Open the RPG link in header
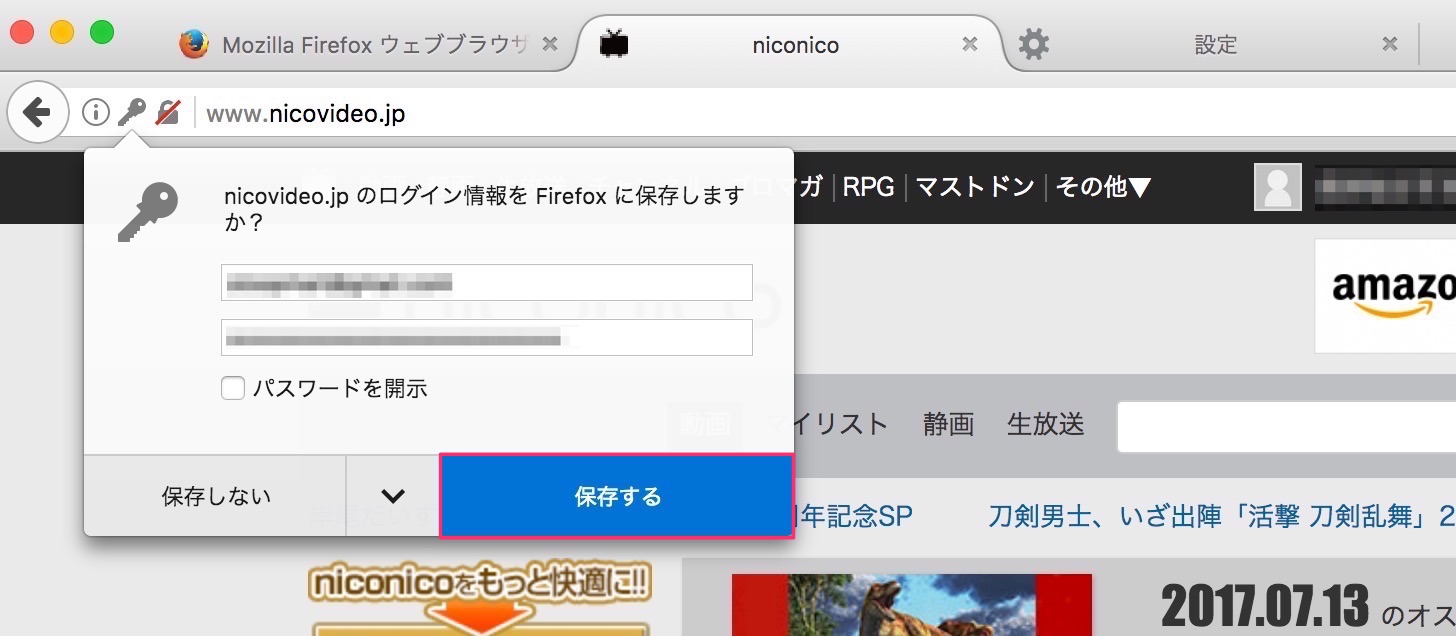This screenshot has height=636, width=1456. (868, 187)
